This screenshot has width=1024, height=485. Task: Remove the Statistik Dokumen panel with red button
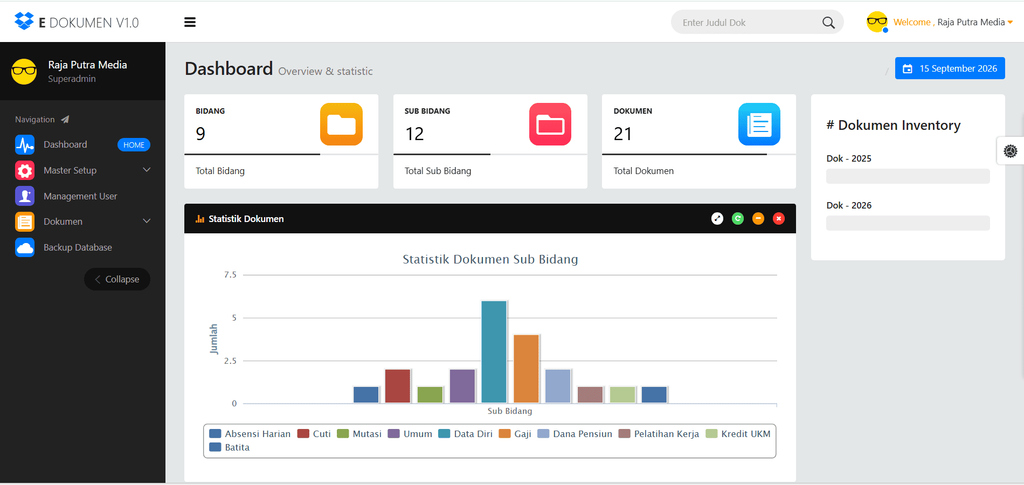(x=778, y=219)
